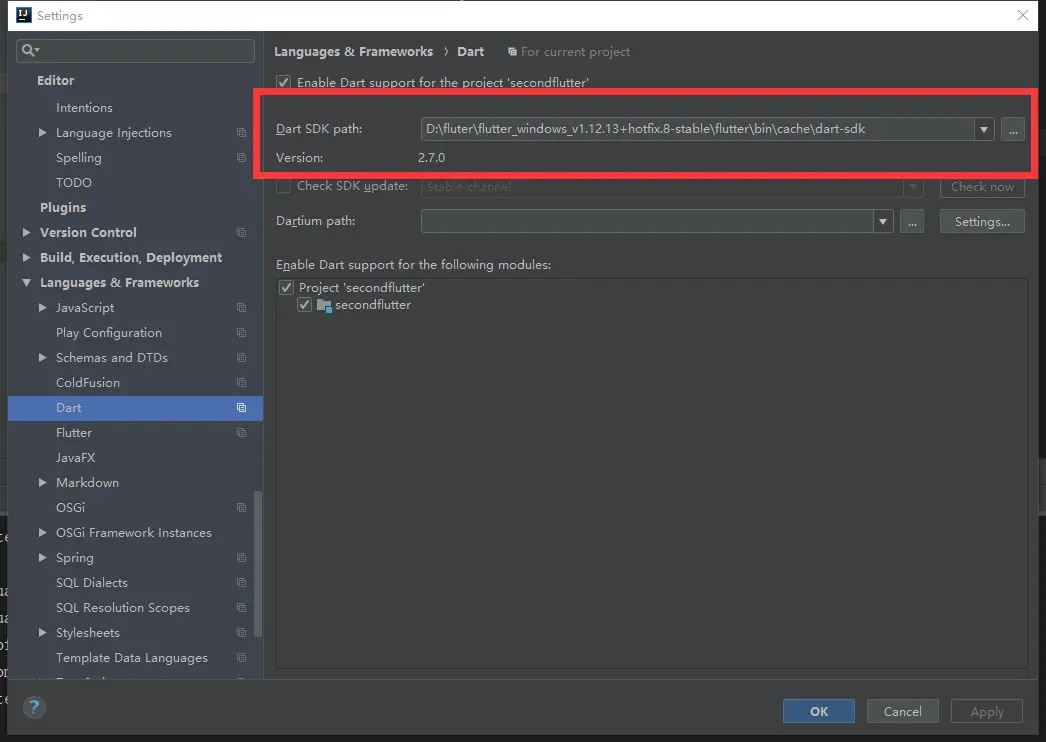Screen dimensions: 1046x742
Task: Click project-level icon next to ColdFusion
Action: 241,382
